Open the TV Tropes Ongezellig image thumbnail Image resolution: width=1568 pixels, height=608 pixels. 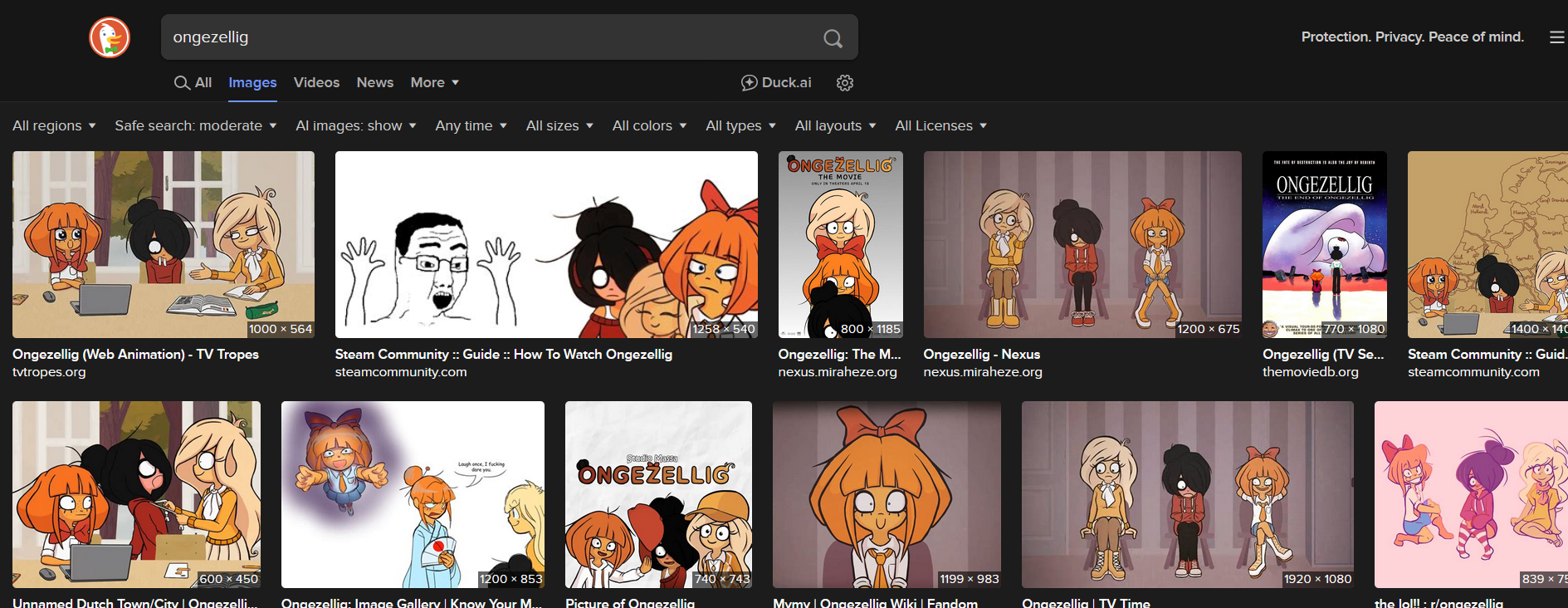(164, 244)
